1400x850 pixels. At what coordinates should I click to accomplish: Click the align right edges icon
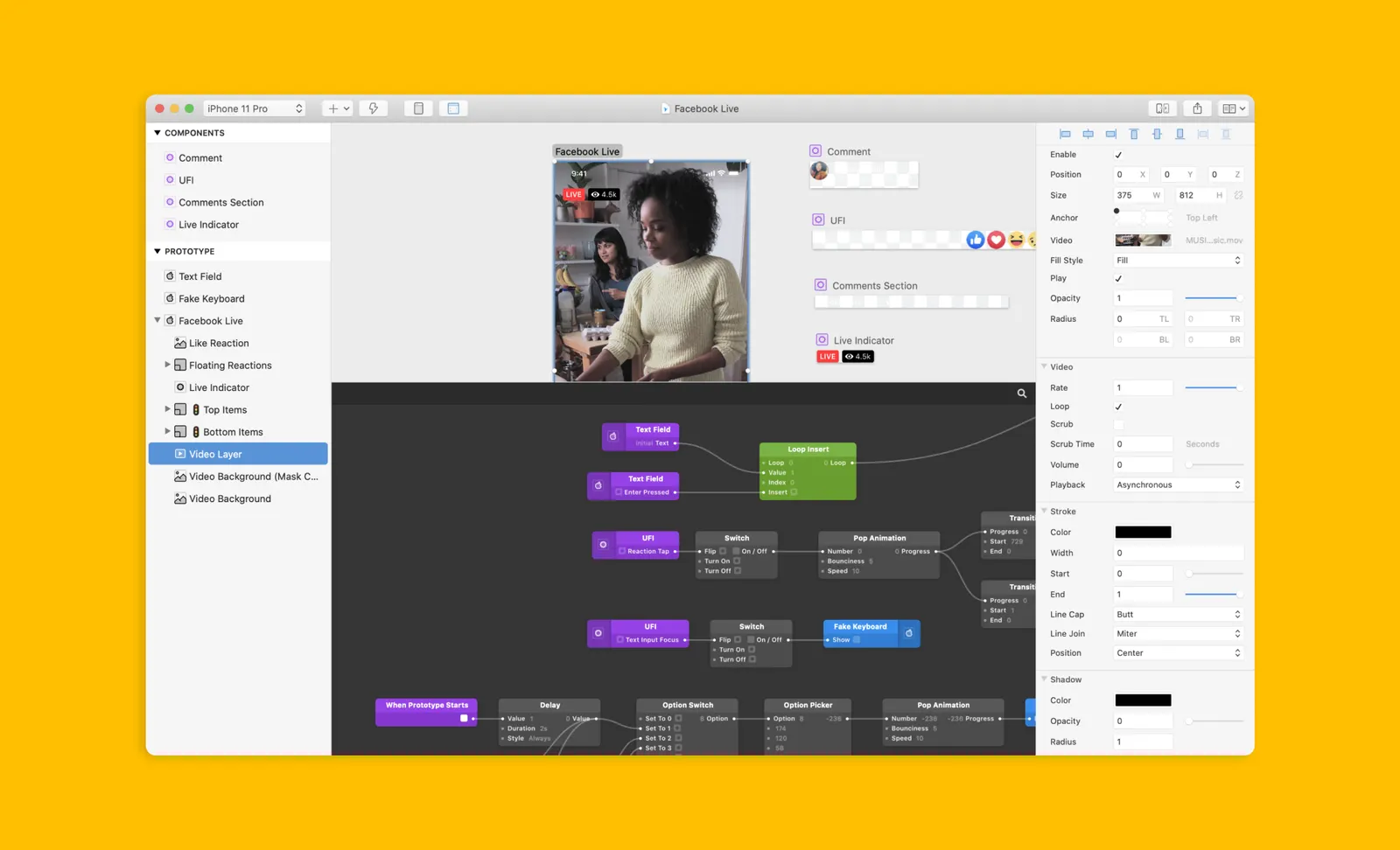pos(1110,134)
